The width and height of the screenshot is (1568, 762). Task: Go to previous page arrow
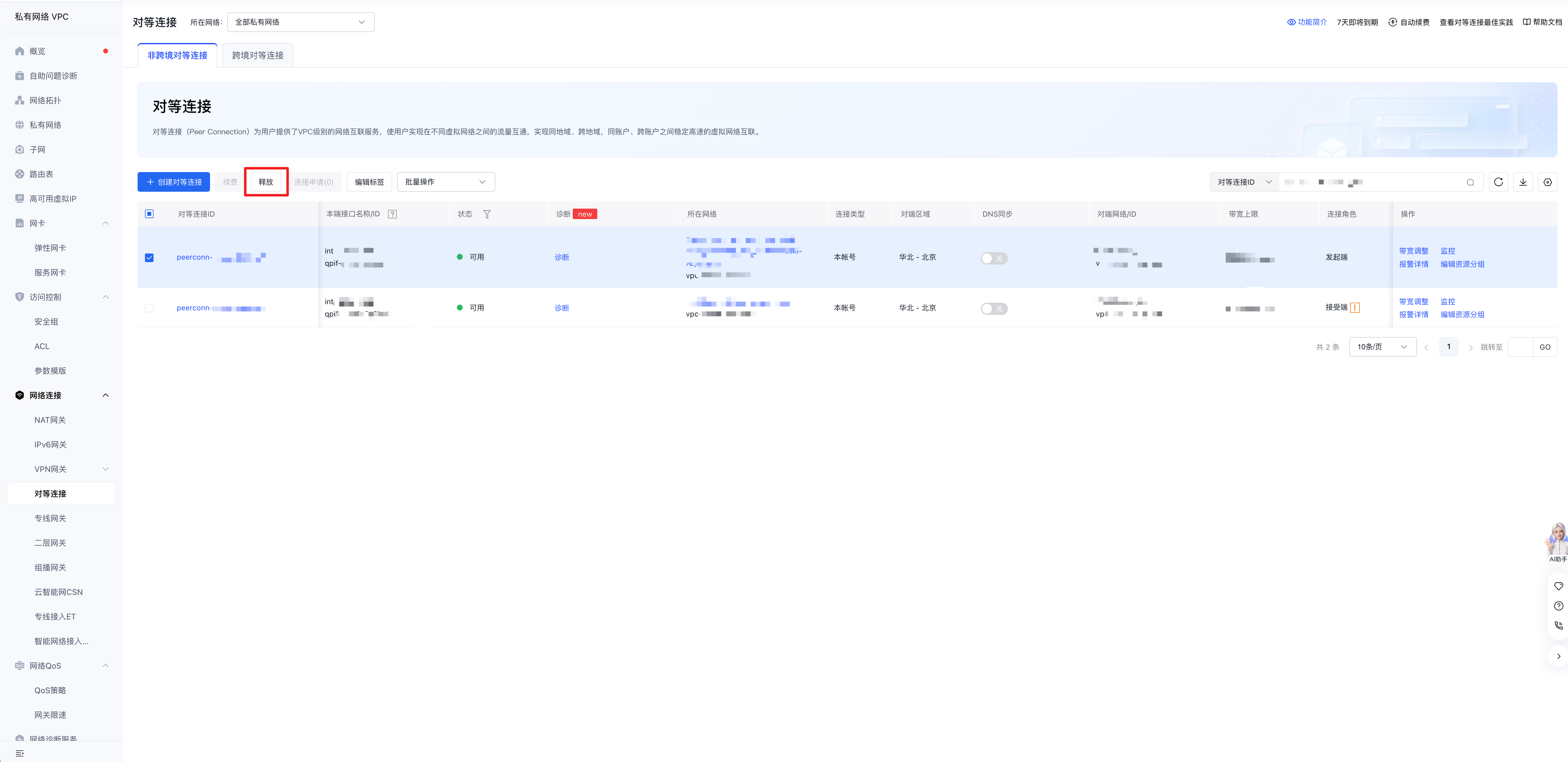click(1426, 347)
